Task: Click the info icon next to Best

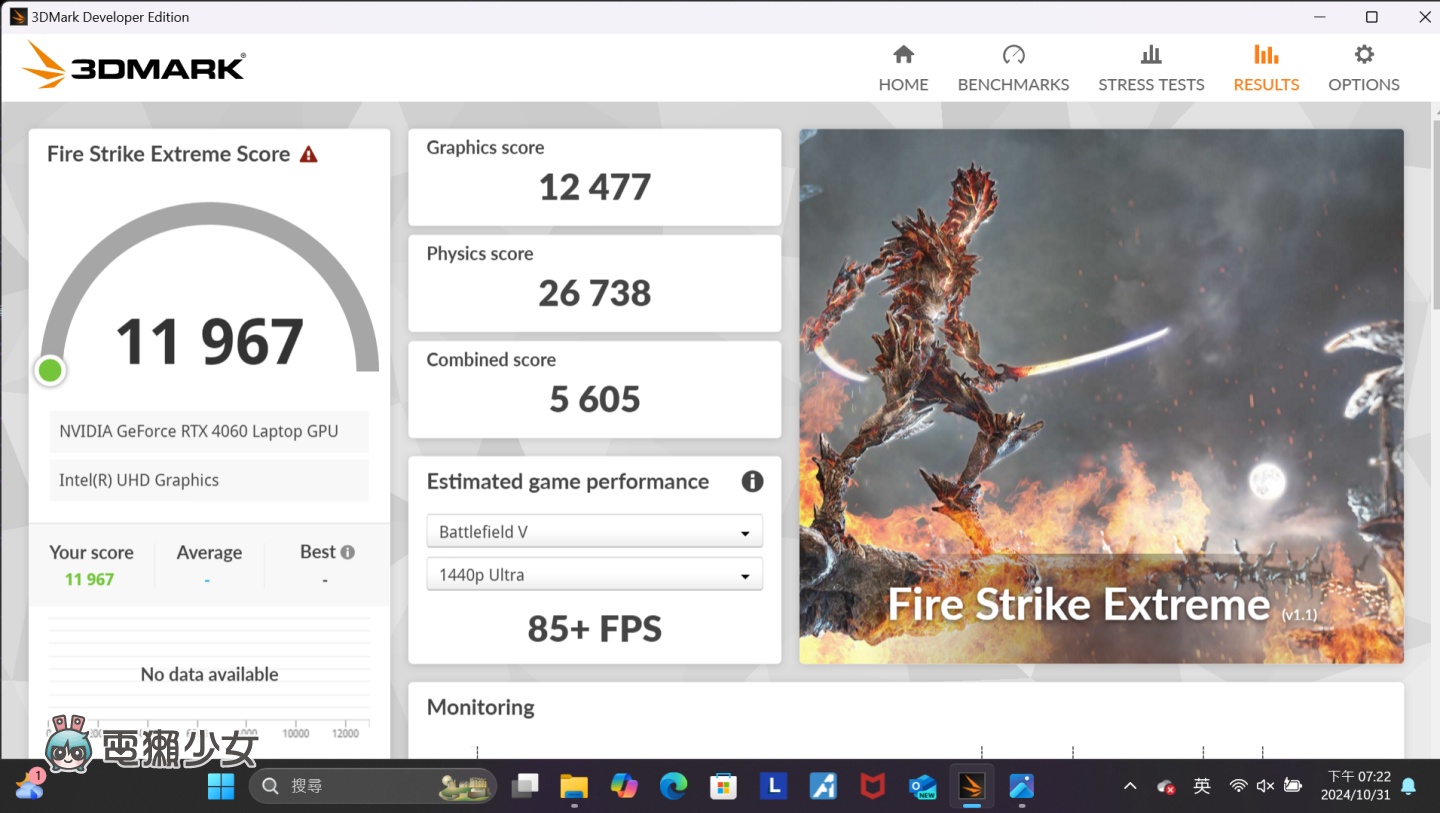Action: (x=348, y=552)
